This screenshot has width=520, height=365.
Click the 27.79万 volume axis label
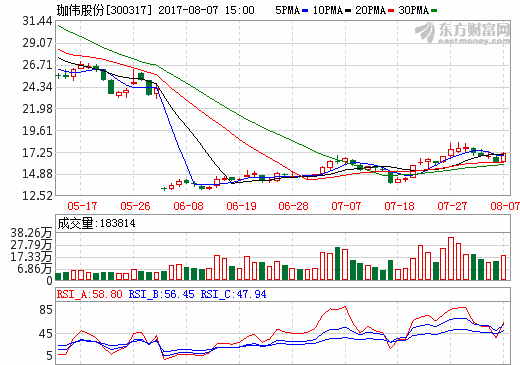coord(31,245)
